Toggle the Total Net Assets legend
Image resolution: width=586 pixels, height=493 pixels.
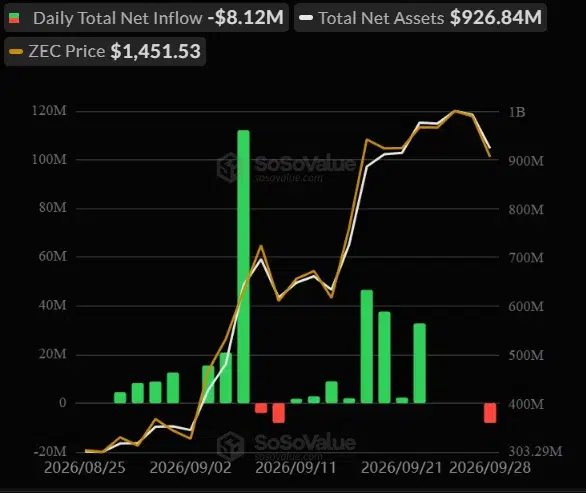pyautogui.click(x=420, y=18)
